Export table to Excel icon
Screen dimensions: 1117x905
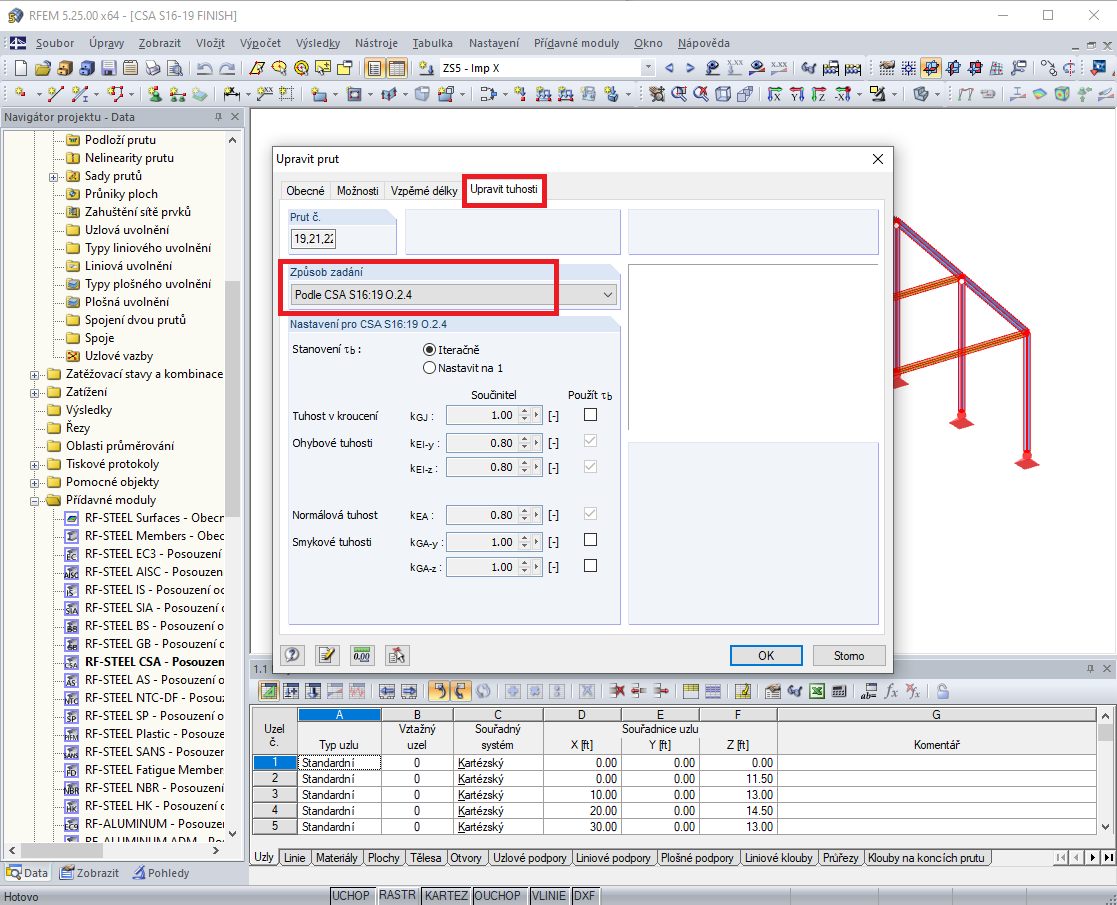tap(817, 691)
